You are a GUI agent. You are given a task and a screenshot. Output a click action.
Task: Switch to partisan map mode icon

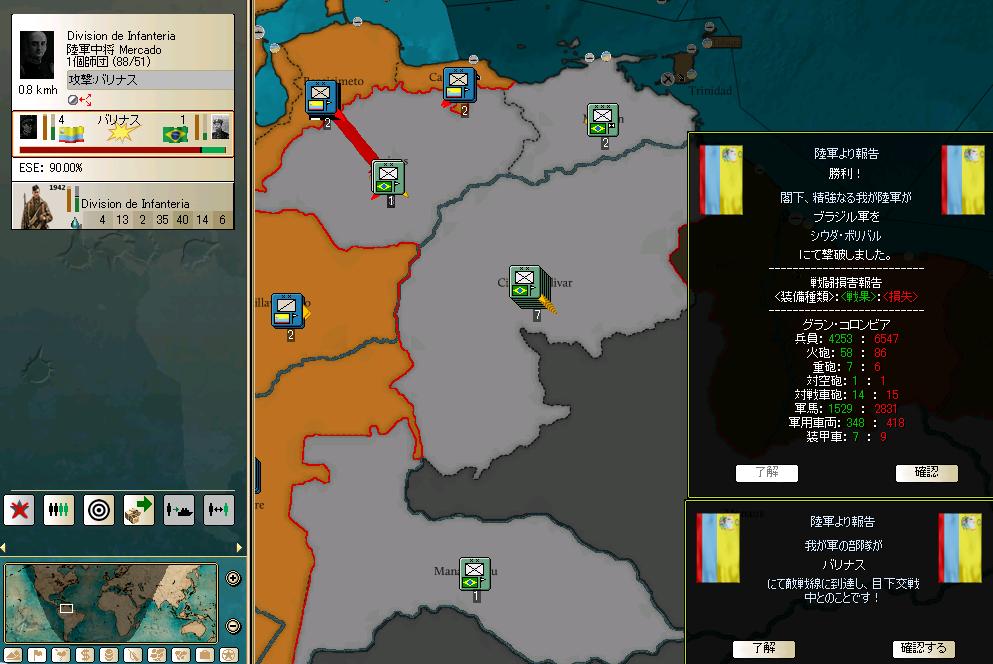tap(134, 655)
